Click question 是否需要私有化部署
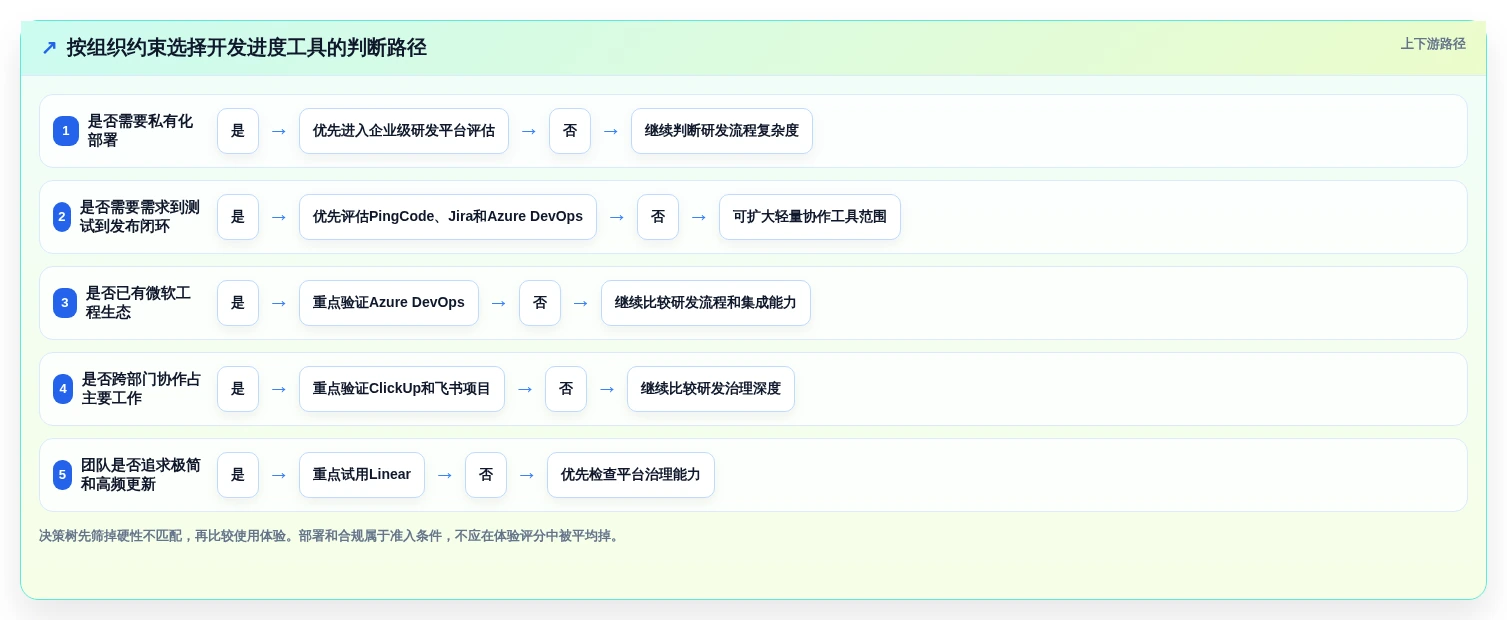The width and height of the screenshot is (1507, 620). 140,131
